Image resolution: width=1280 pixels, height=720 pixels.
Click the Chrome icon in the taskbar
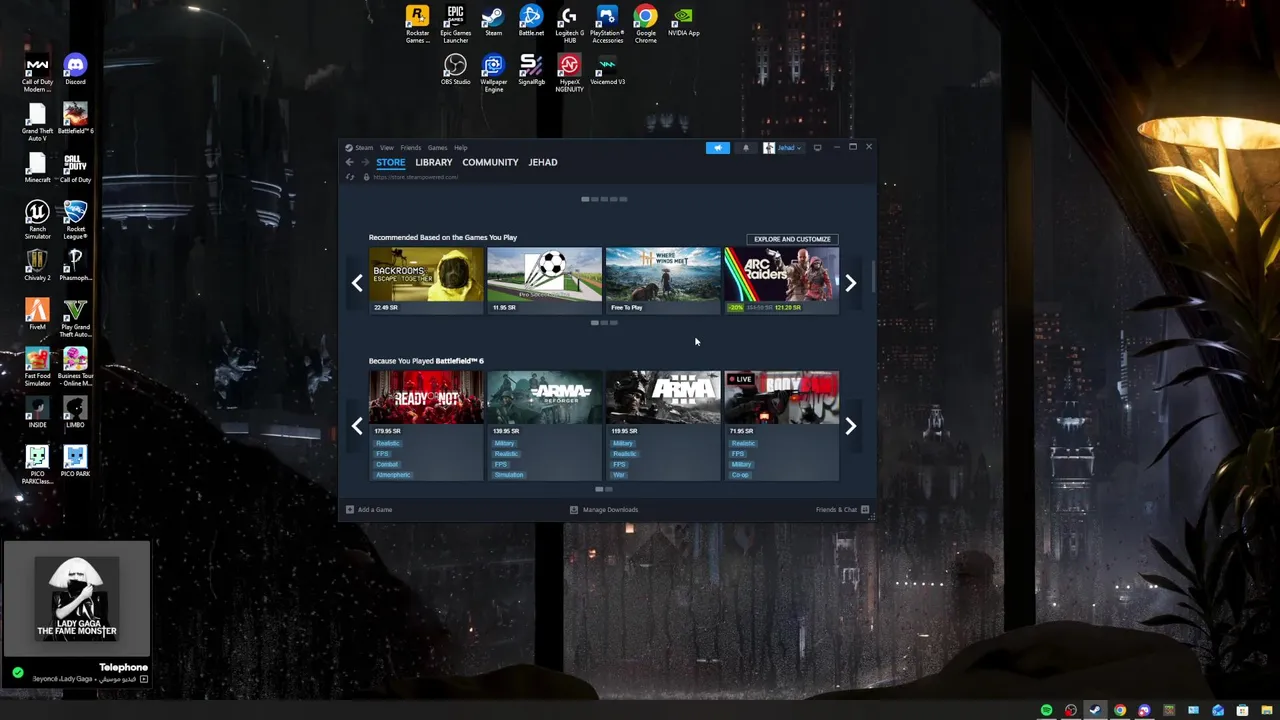click(1120, 710)
